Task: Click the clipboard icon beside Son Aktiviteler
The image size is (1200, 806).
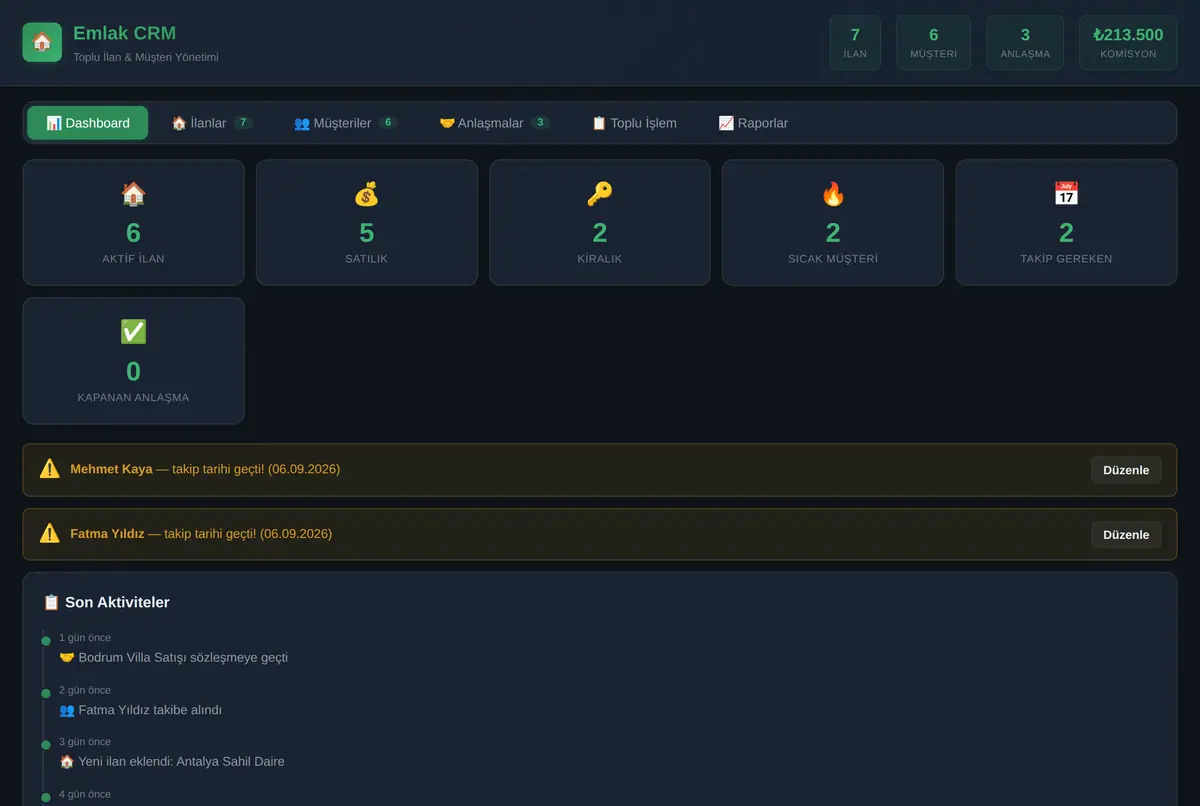Action: pyautogui.click(x=51, y=602)
